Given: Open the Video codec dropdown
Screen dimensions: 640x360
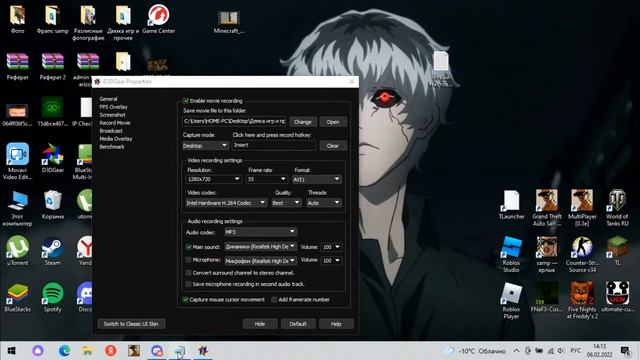Looking at the screenshot, I should coord(226,203).
